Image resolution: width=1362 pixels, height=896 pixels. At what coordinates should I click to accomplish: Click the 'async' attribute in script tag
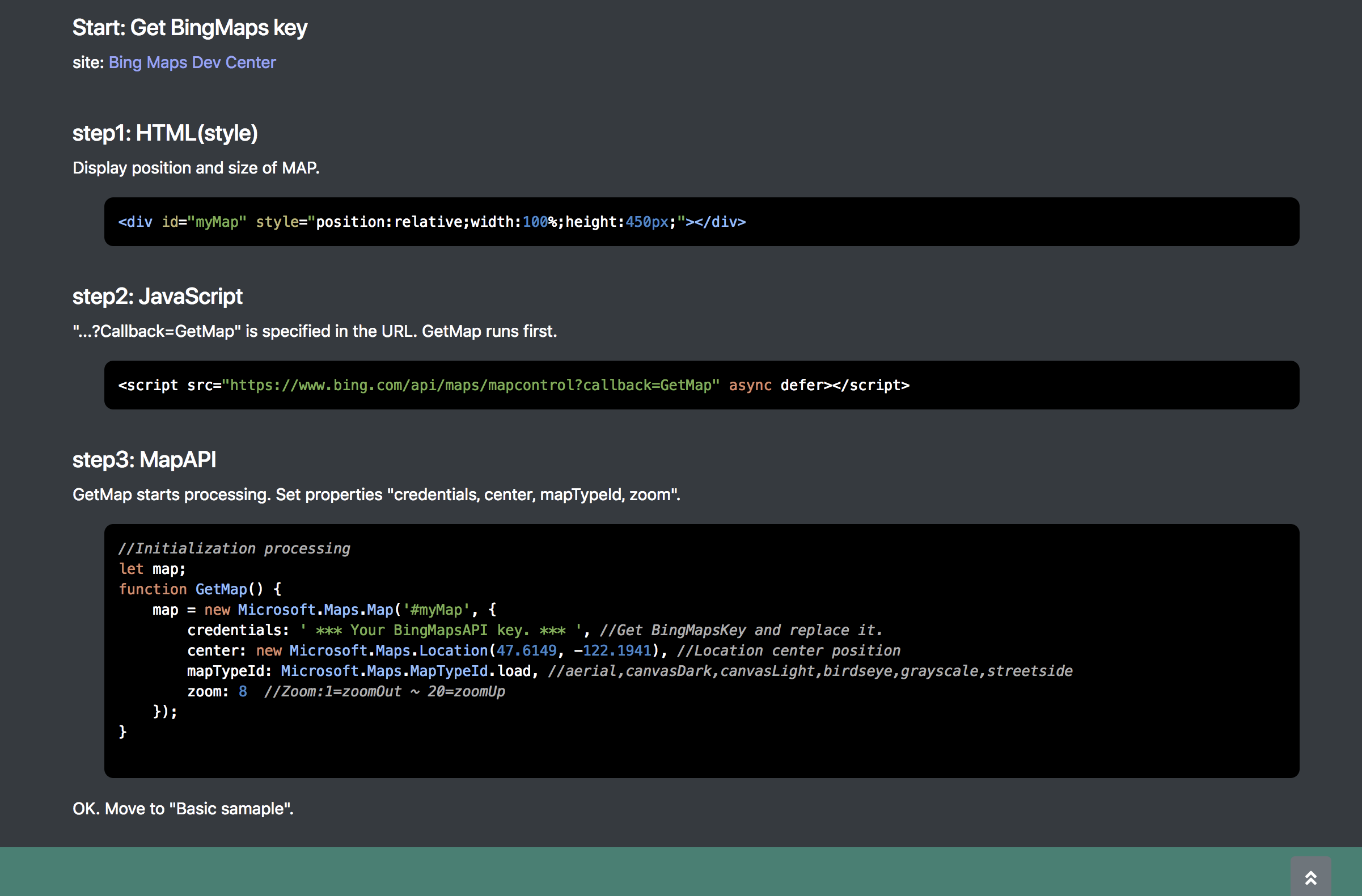click(750, 385)
